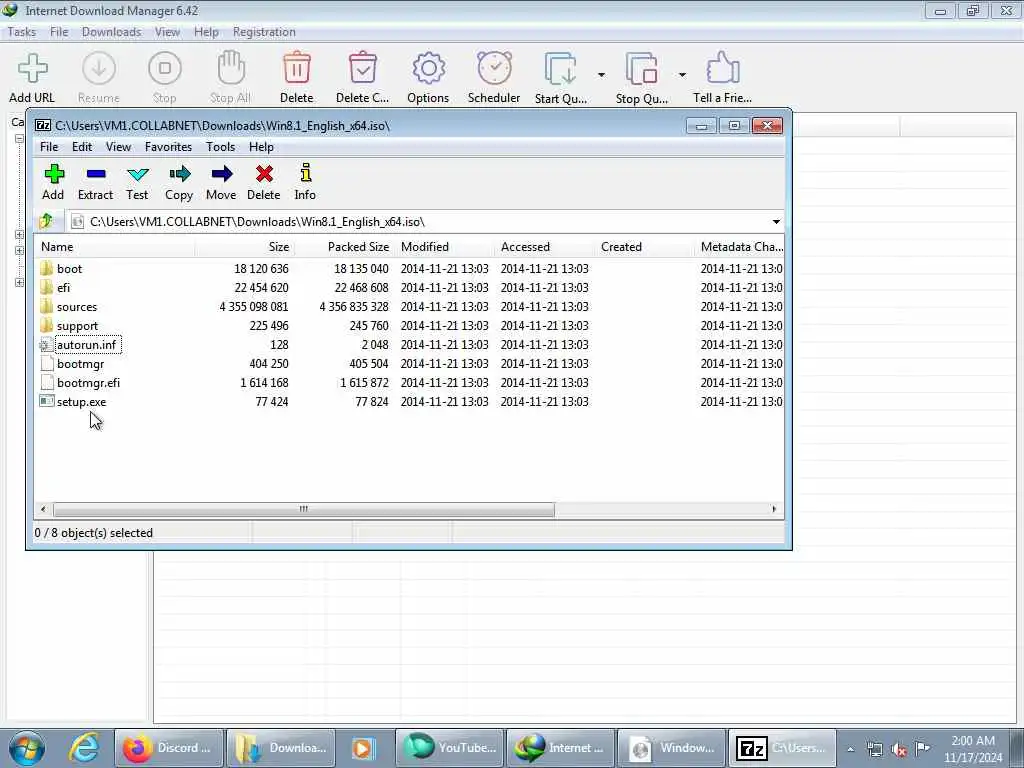1024x768 pixels.
Task: Open the IDM Tasks menu
Action: coord(22,32)
